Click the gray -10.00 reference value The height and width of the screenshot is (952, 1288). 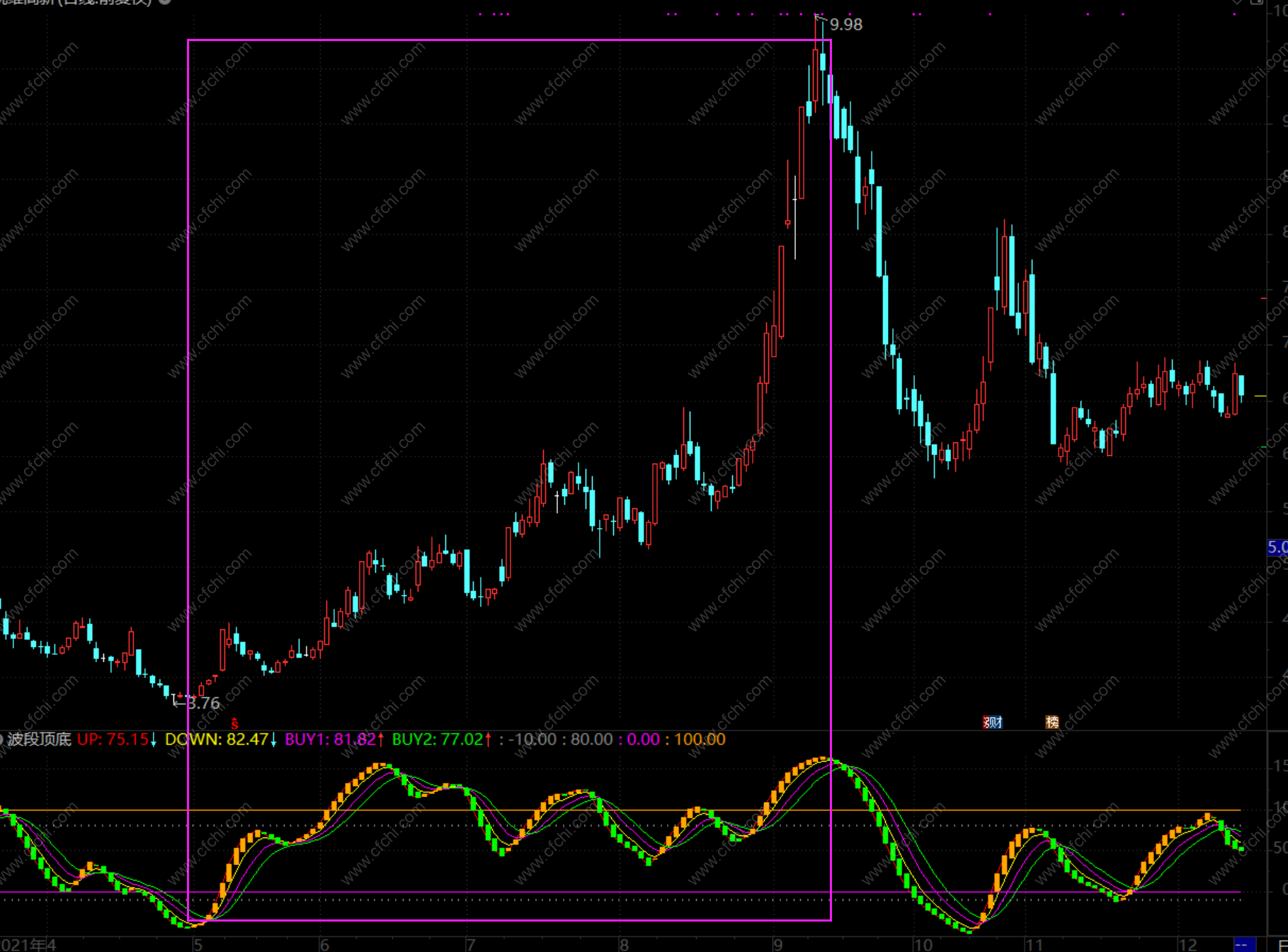532,740
